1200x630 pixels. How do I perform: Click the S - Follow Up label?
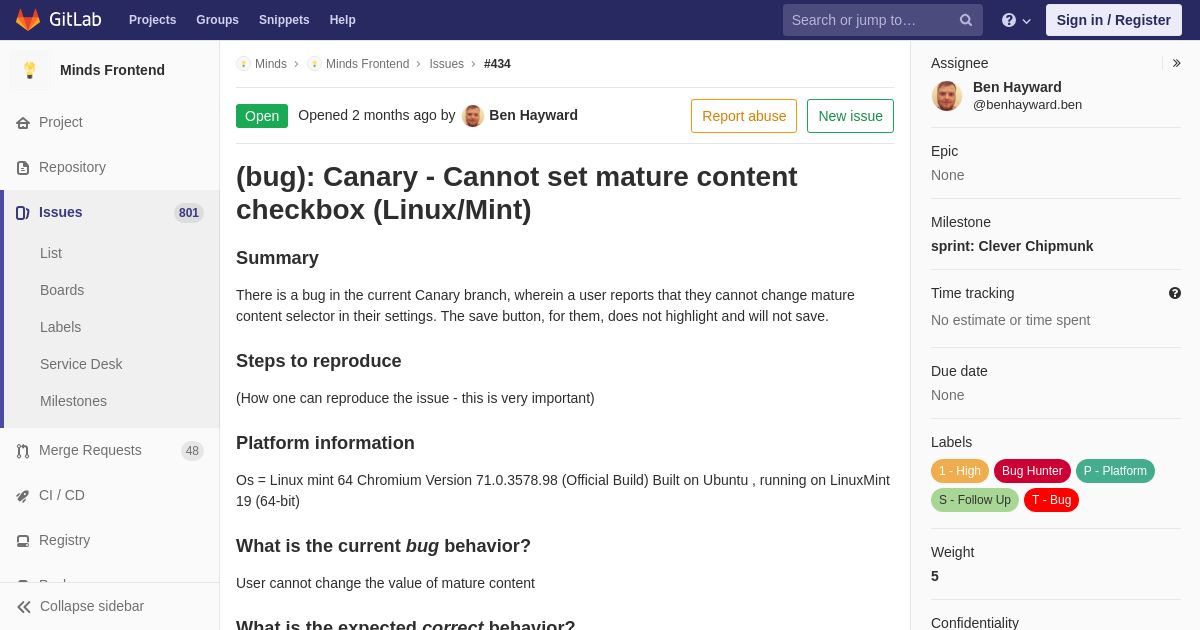pyautogui.click(x=975, y=500)
